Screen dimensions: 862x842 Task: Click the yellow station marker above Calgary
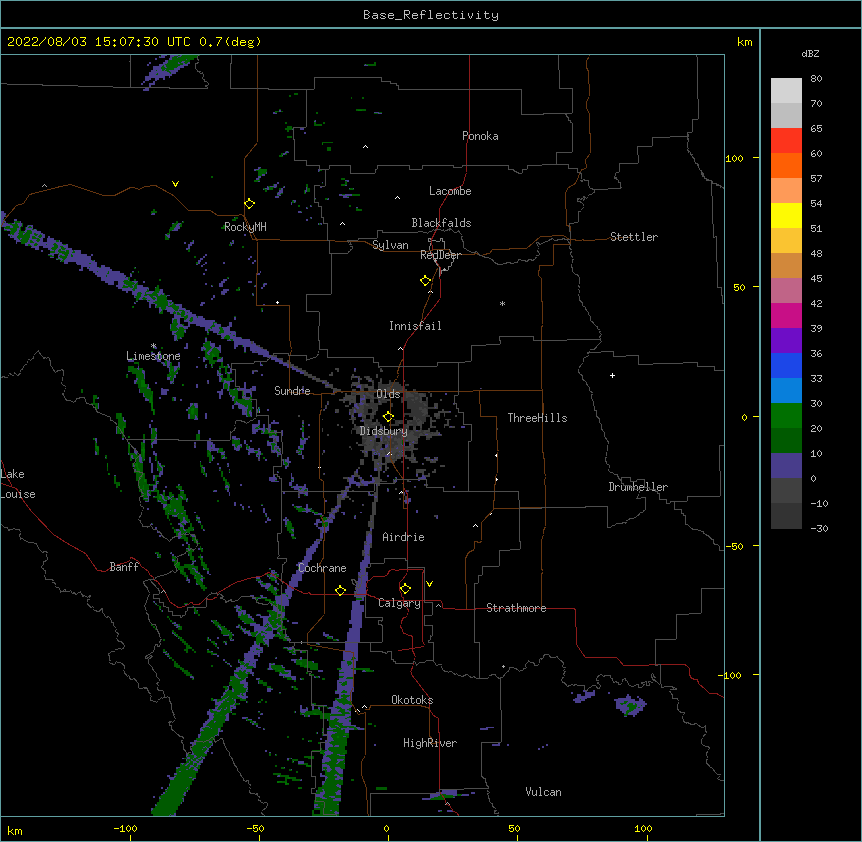coord(405,589)
